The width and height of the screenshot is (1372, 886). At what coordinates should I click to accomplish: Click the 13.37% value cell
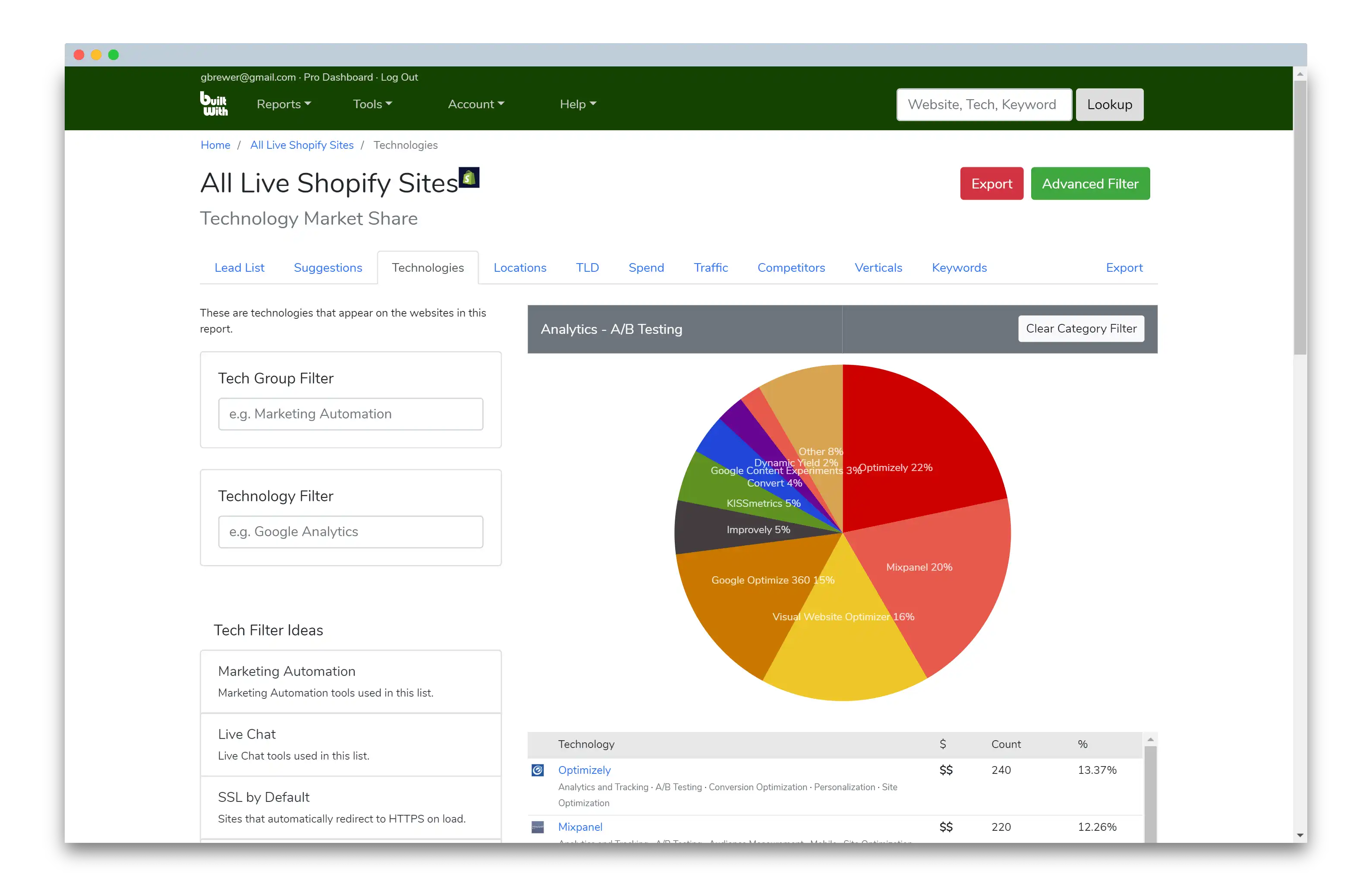(1096, 770)
